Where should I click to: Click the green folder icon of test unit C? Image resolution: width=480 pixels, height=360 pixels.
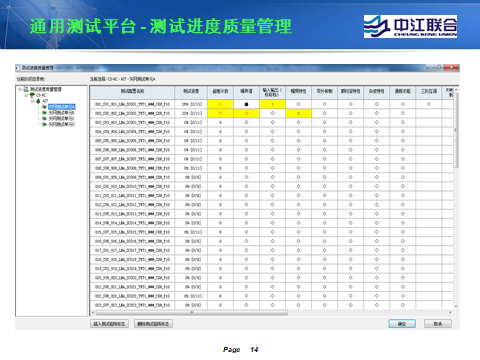point(44,118)
